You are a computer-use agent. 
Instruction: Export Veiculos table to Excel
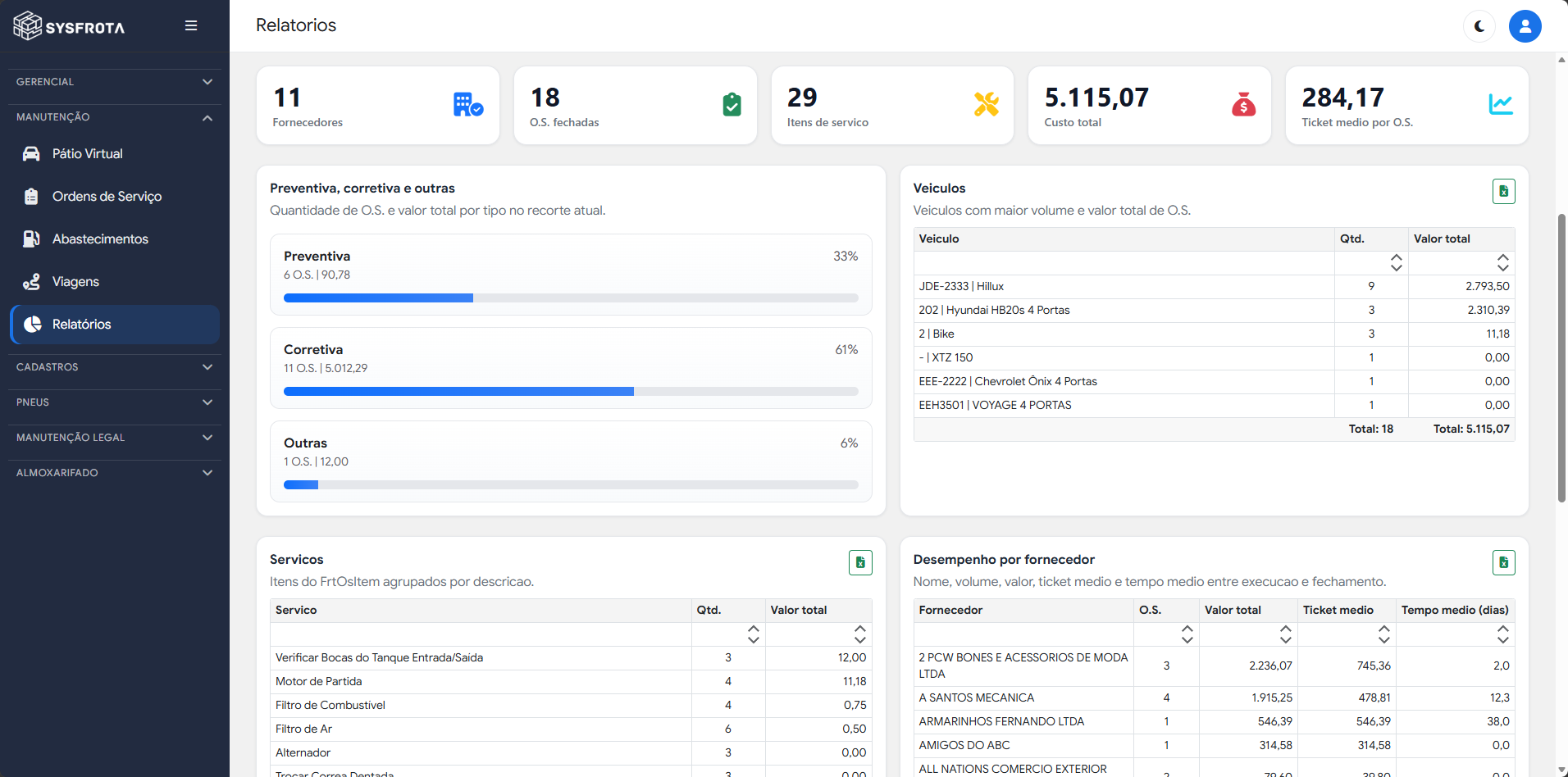pyautogui.click(x=1503, y=191)
